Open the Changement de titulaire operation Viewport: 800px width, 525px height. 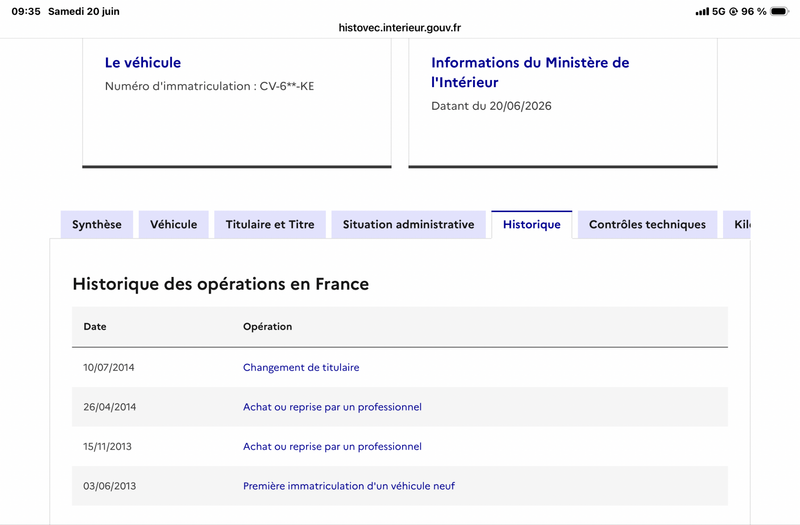pos(301,367)
